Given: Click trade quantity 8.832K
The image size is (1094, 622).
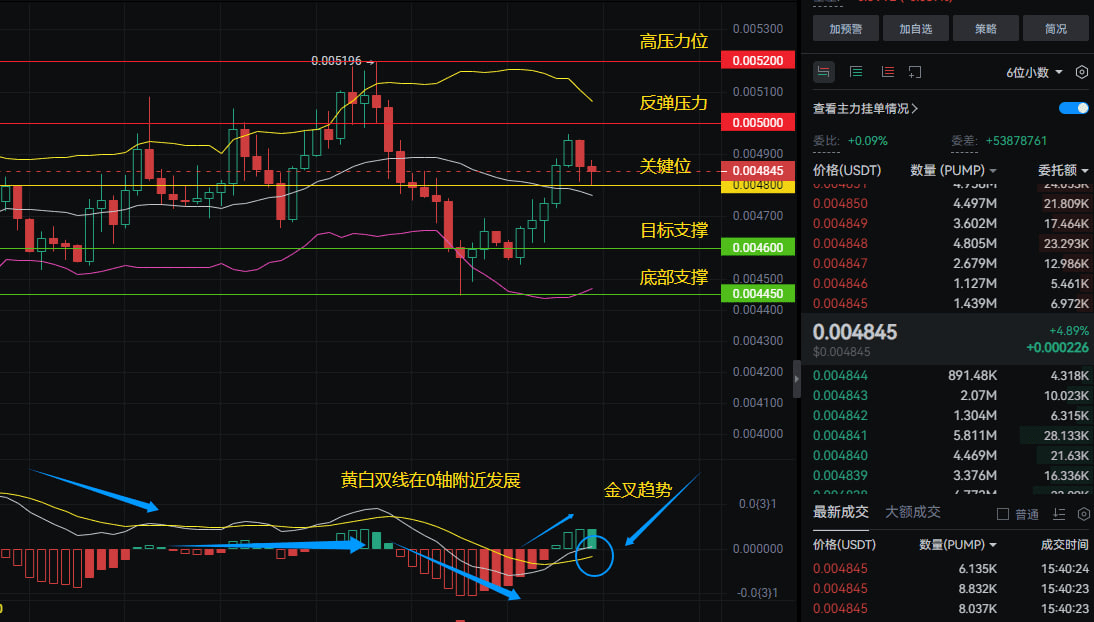Looking at the screenshot, I should [x=977, y=588].
